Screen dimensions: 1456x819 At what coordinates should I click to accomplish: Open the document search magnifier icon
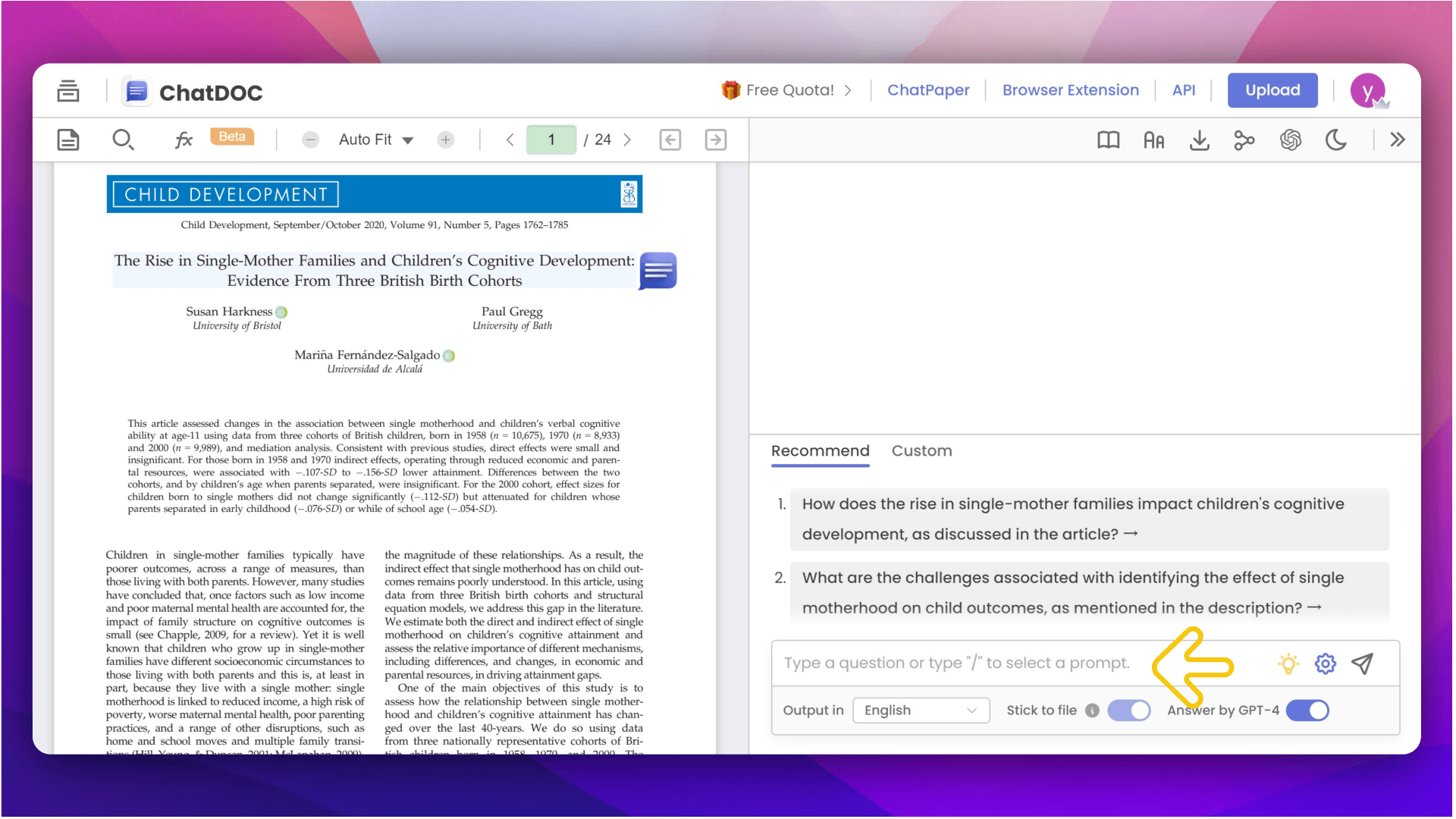122,140
